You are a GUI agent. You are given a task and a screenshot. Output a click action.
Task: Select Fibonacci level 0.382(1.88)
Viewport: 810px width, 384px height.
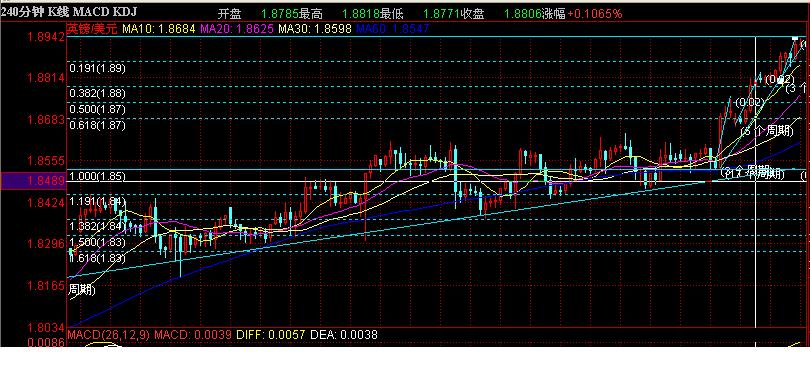(x=97, y=94)
